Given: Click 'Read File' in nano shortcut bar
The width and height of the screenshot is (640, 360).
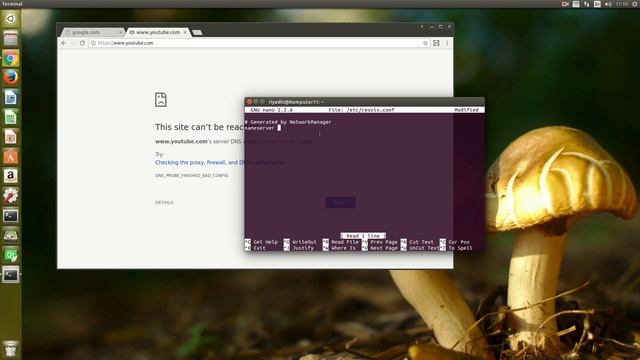Looking at the screenshot, I should click(345, 242).
